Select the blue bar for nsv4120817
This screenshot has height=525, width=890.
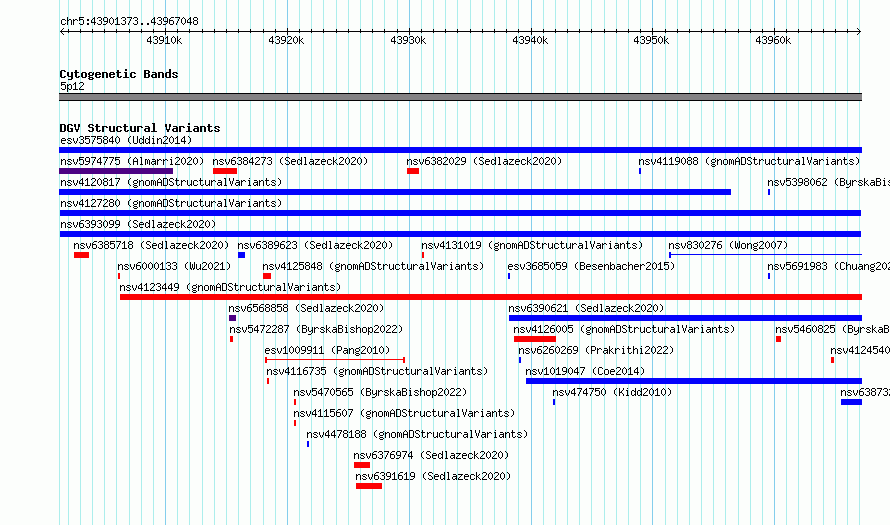pyautogui.click(x=395, y=192)
